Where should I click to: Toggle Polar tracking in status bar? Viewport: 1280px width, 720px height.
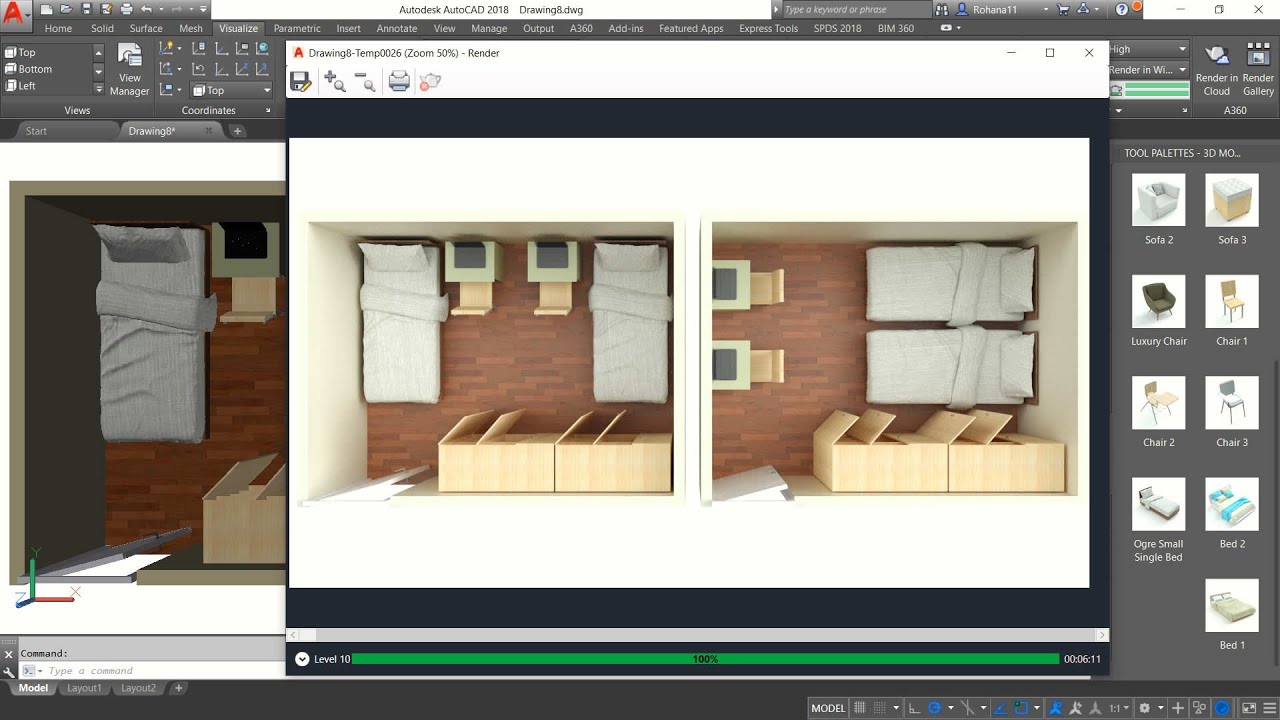coord(935,708)
